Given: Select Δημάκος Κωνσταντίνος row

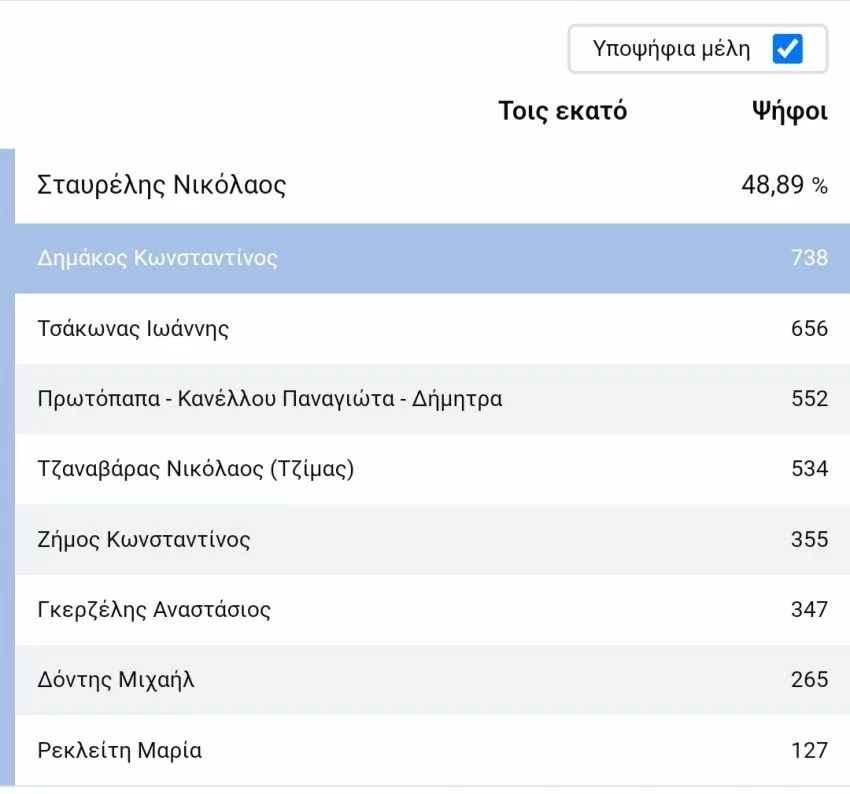Looking at the screenshot, I should (x=432, y=258).
